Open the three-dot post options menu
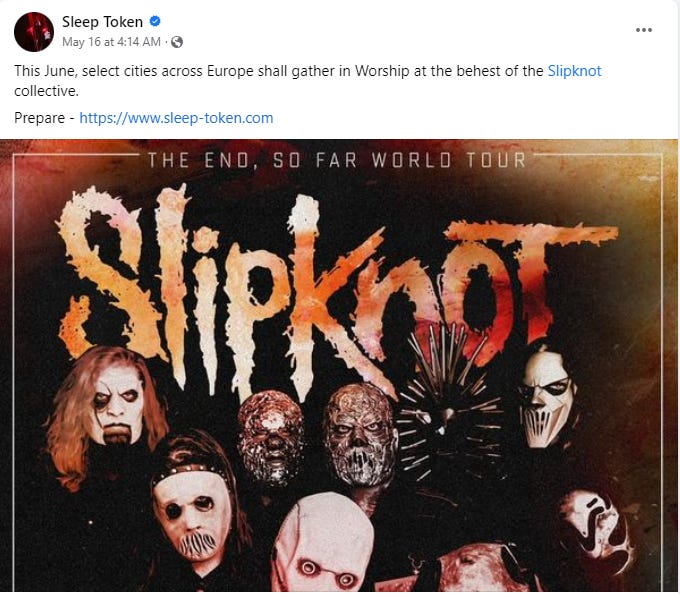Viewport: 680px width, 594px height. (644, 30)
